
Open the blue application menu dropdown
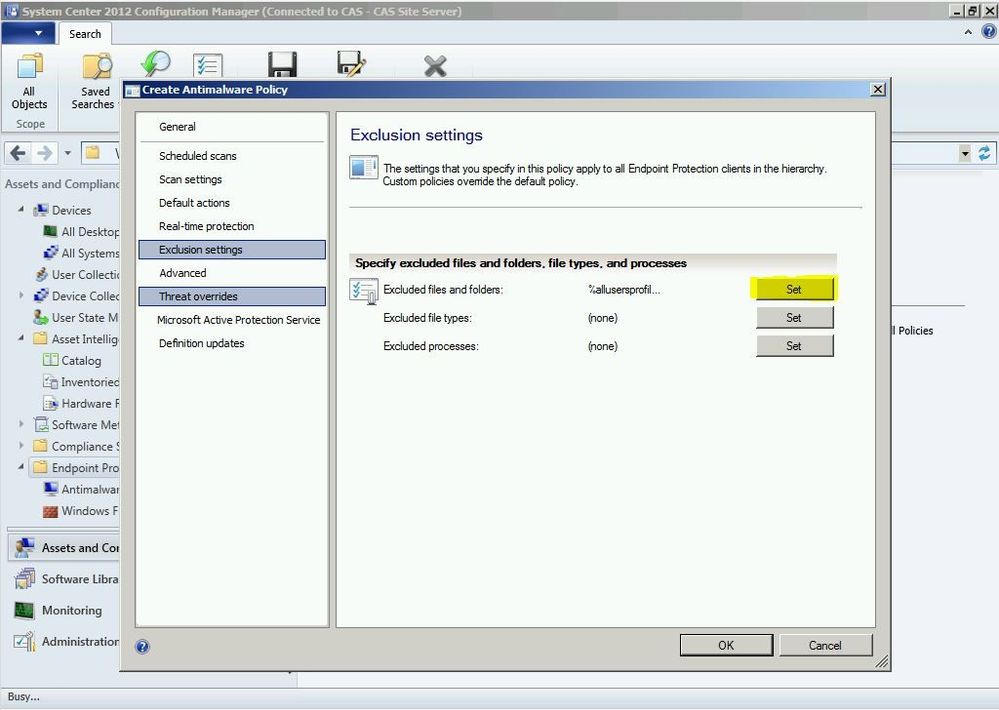pyautogui.click(x=28, y=33)
